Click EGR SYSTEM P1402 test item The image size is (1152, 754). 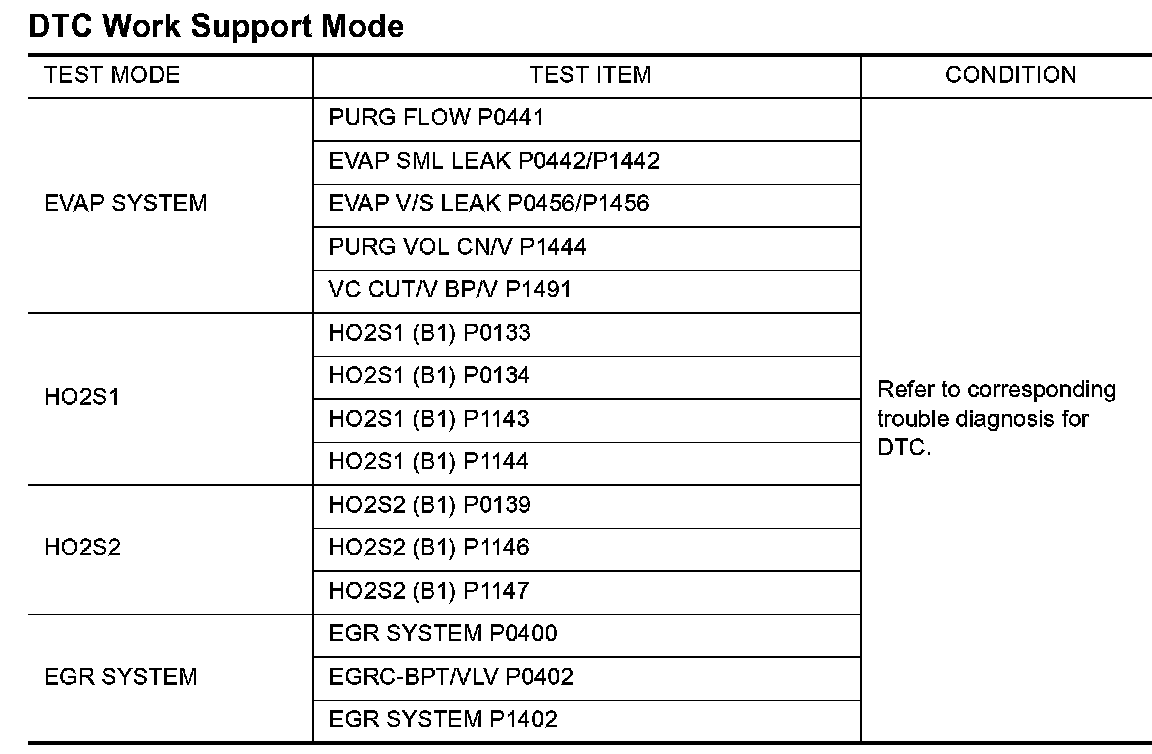point(443,719)
